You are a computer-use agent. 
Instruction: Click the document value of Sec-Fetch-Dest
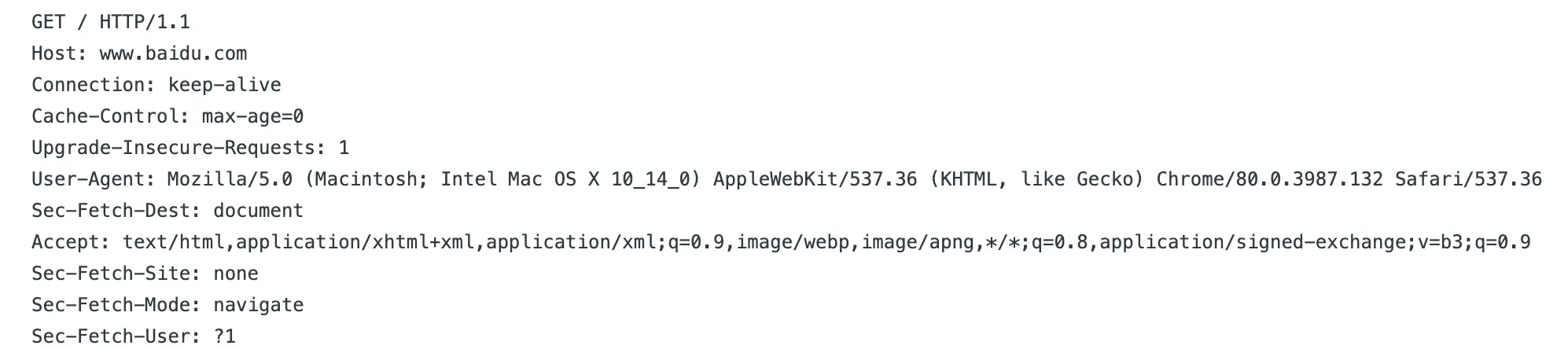coord(258,211)
